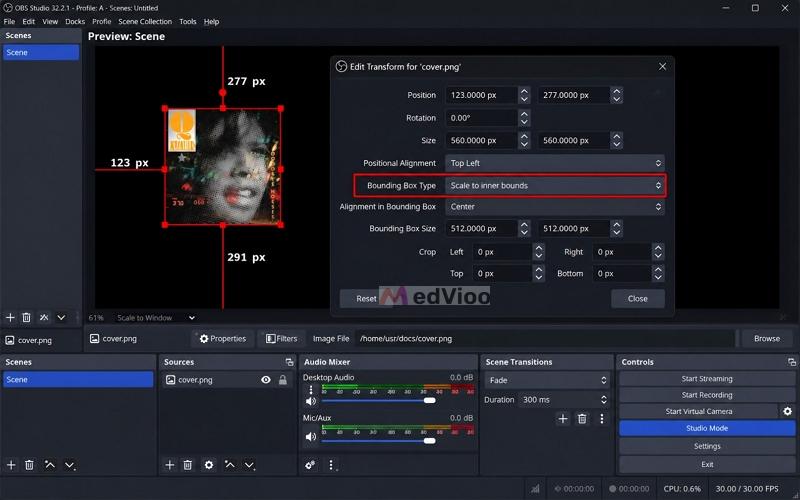Open the Fade transition dropdown

pos(547,380)
